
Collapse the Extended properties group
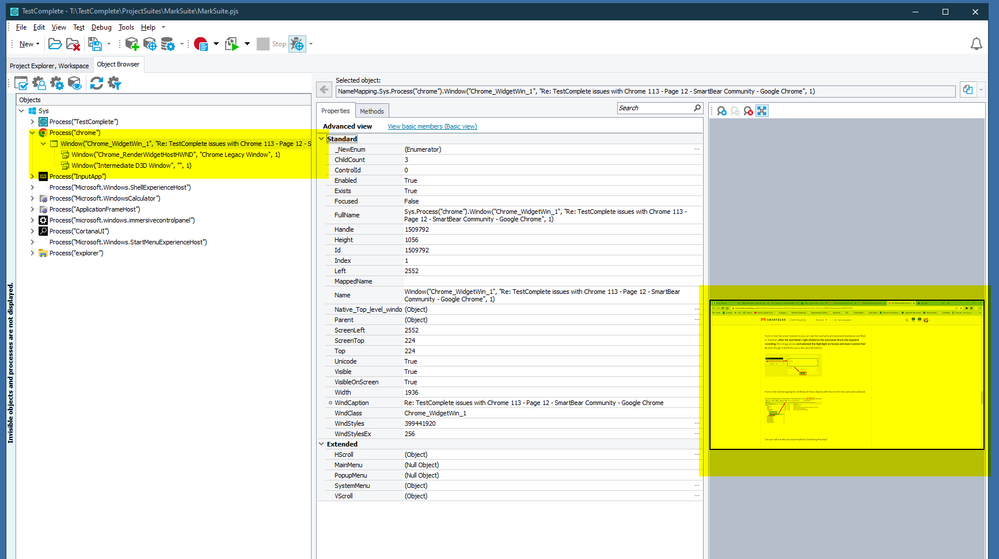[x=322, y=444]
